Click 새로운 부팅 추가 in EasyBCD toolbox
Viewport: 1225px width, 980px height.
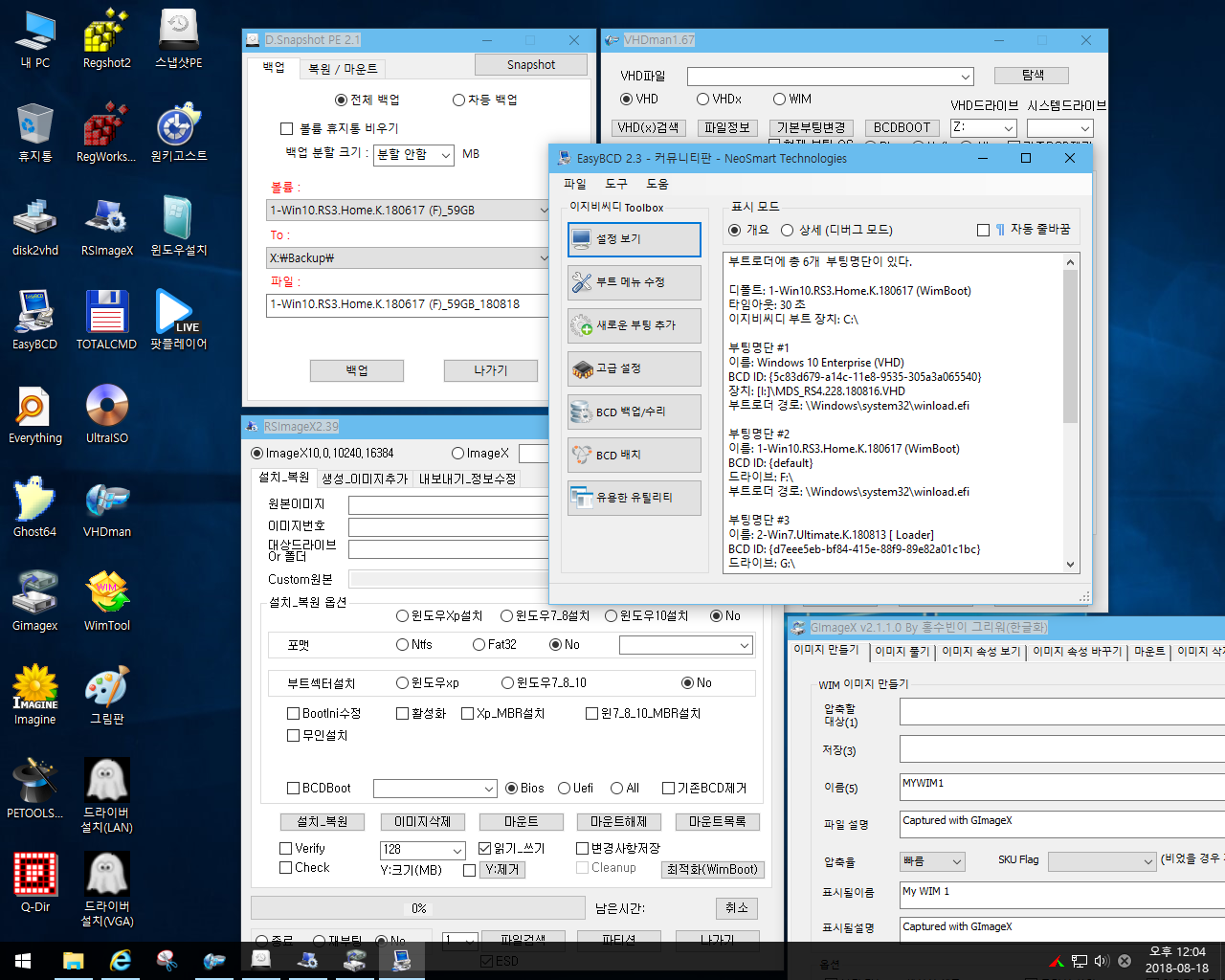point(634,325)
